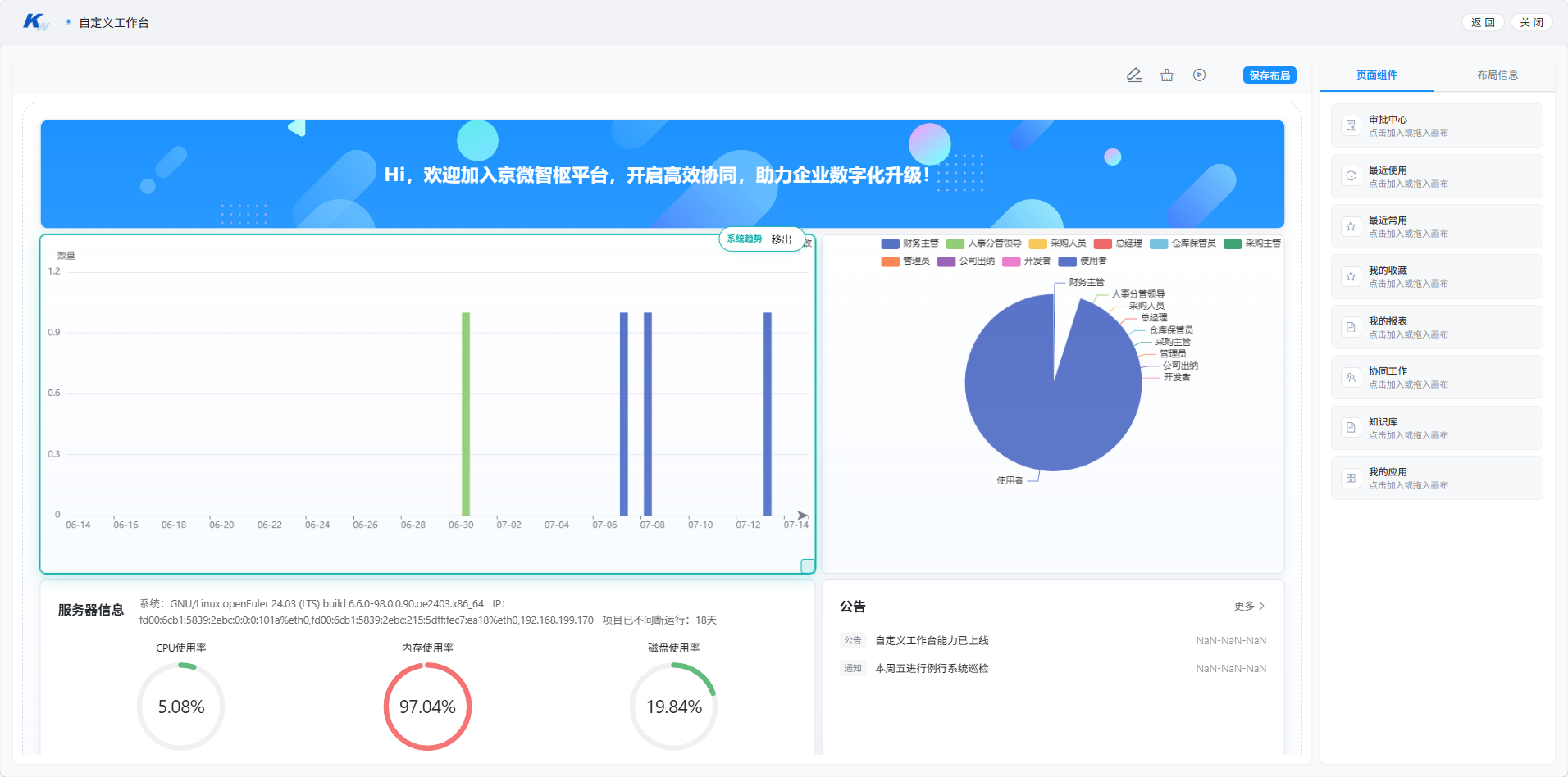1568x777 pixels.
Task: Click the 系统趋势 widget label
Action: [744, 239]
